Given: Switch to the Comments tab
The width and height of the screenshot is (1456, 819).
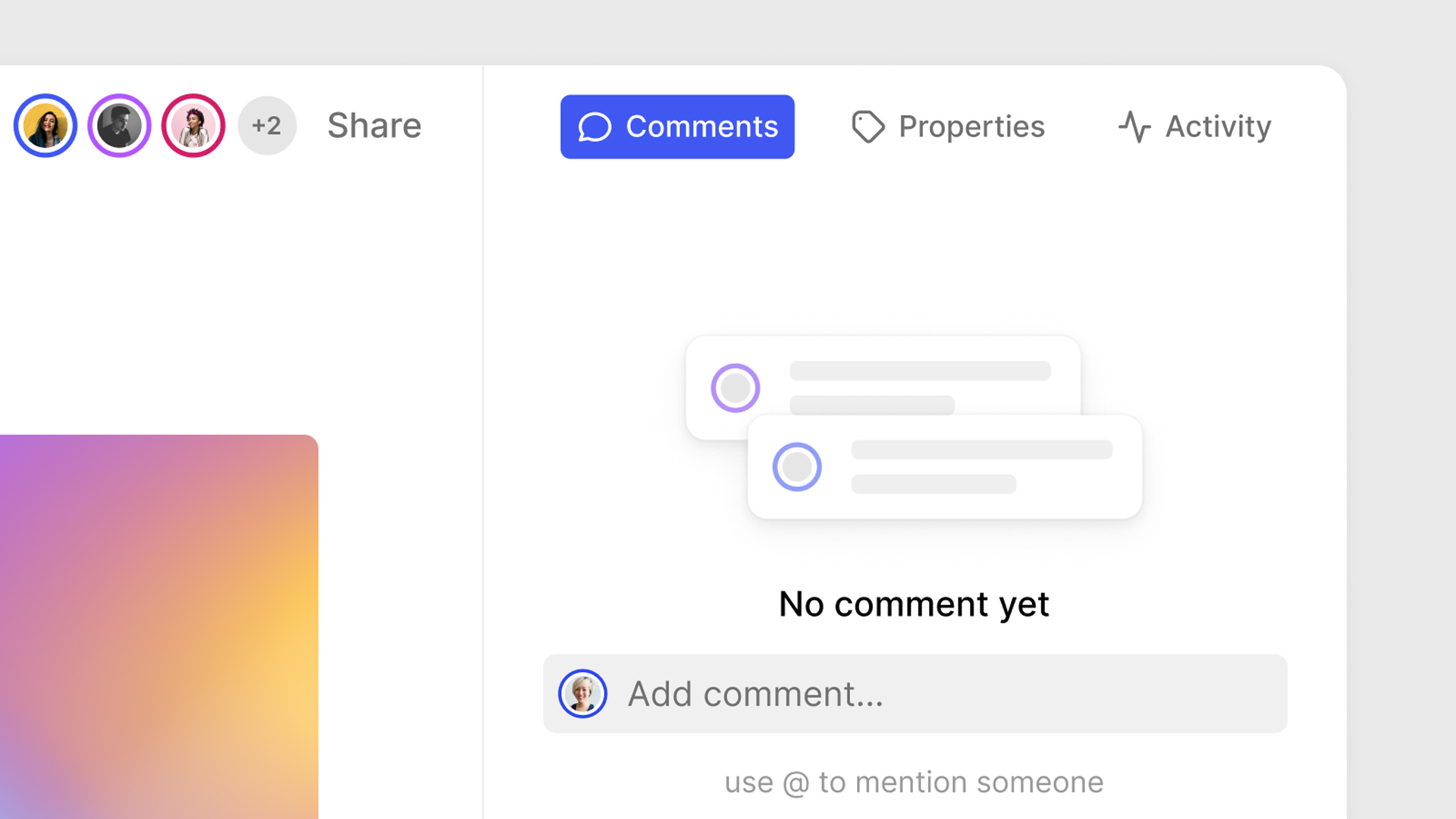Looking at the screenshot, I should (677, 127).
